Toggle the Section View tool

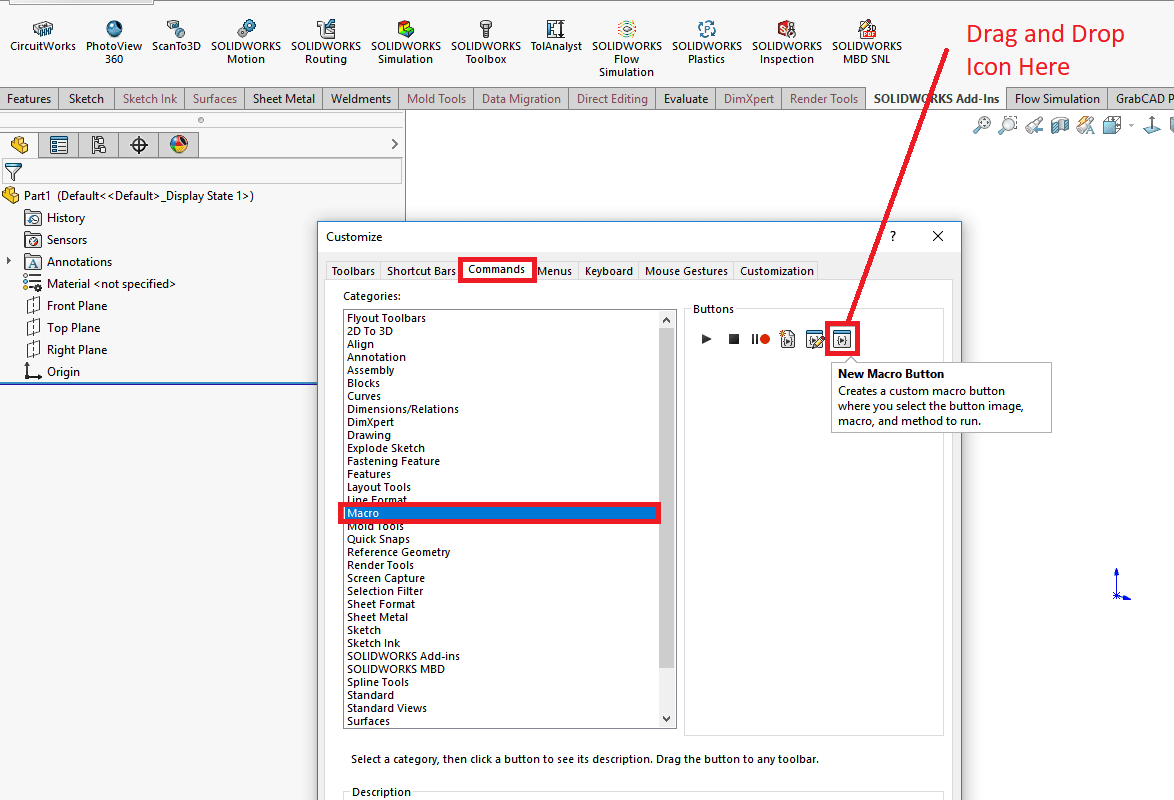(1059, 125)
